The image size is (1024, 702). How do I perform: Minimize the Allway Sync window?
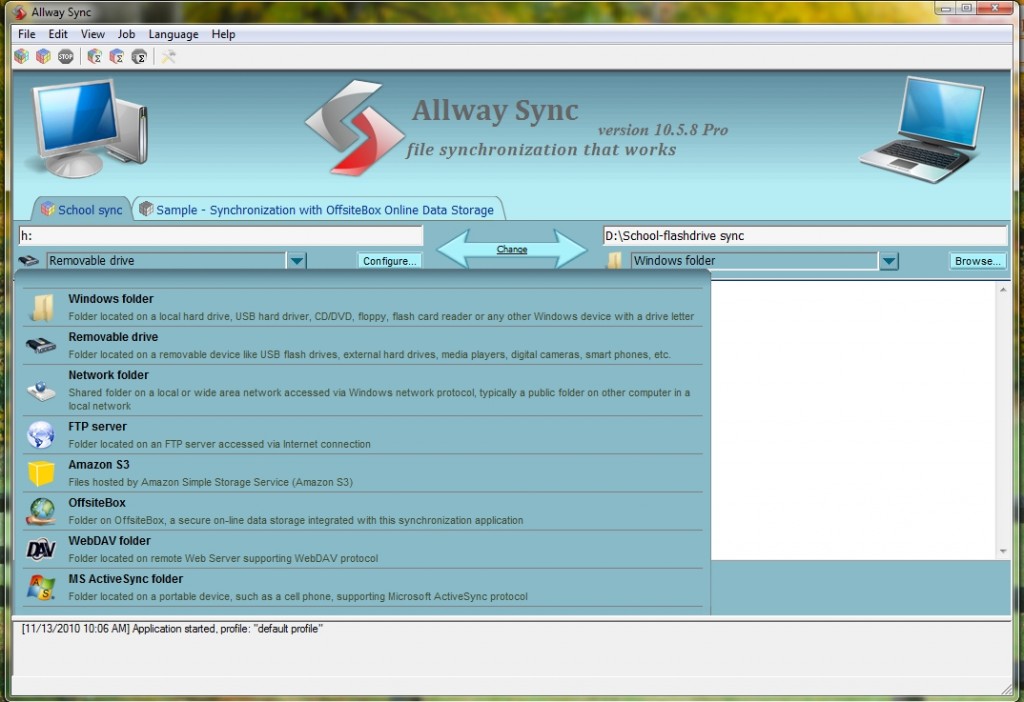point(946,8)
